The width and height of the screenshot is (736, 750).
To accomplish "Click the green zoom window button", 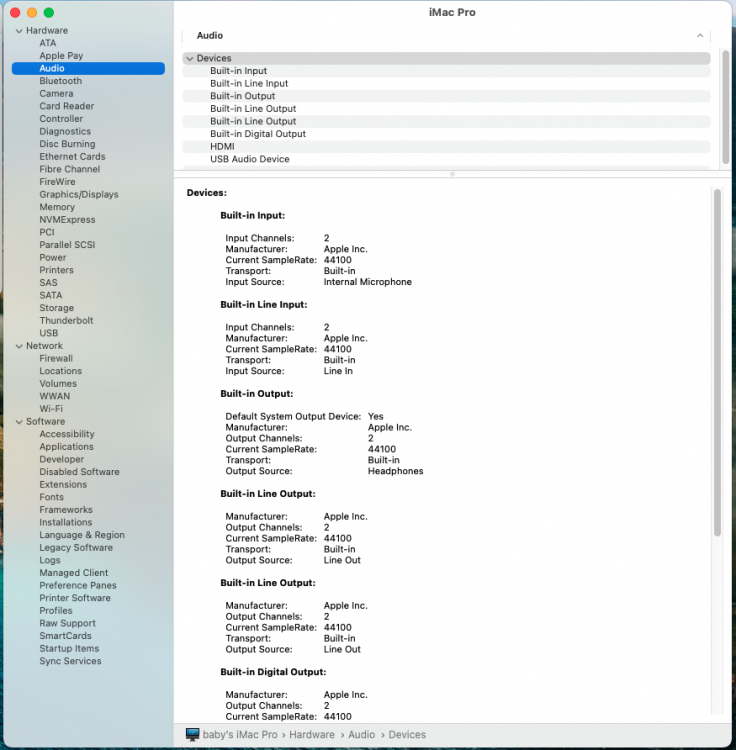I will pyautogui.click(x=49, y=13).
